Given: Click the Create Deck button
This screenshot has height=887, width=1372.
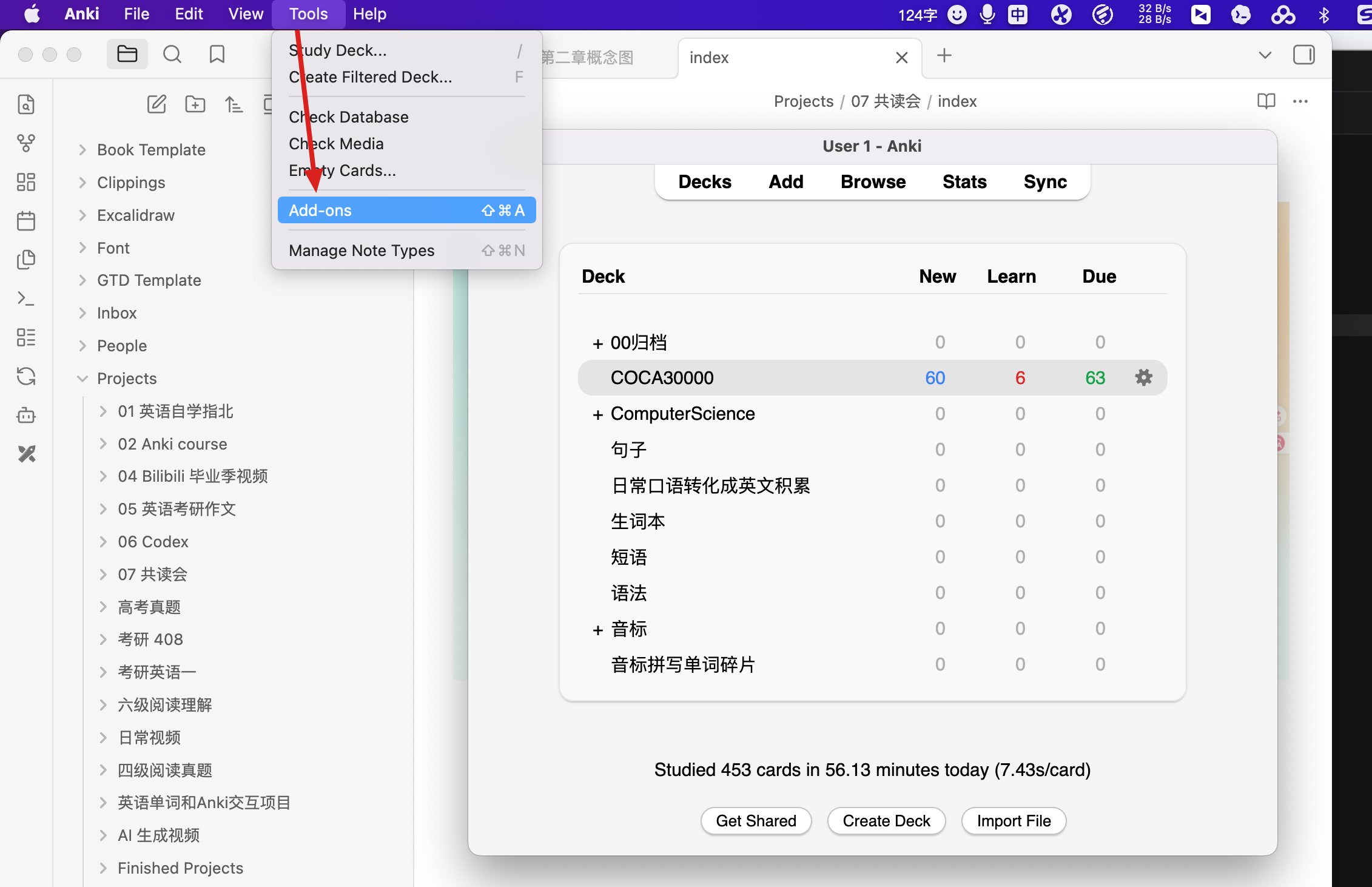Looking at the screenshot, I should [886, 821].
